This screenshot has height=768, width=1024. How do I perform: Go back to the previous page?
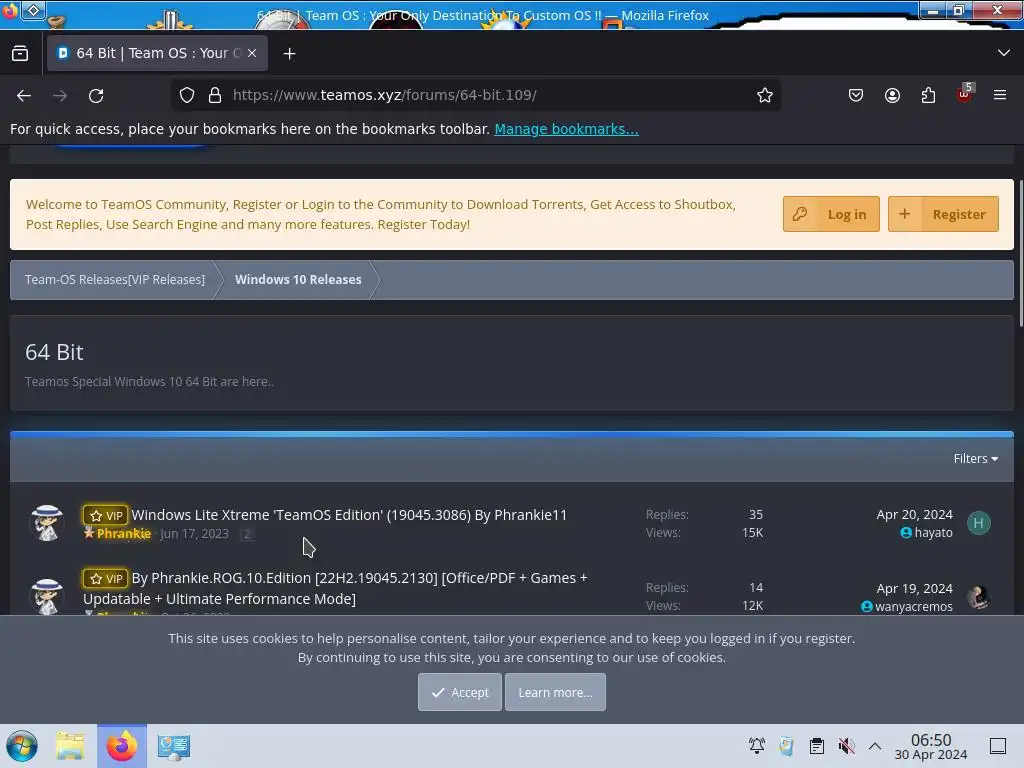24,95
